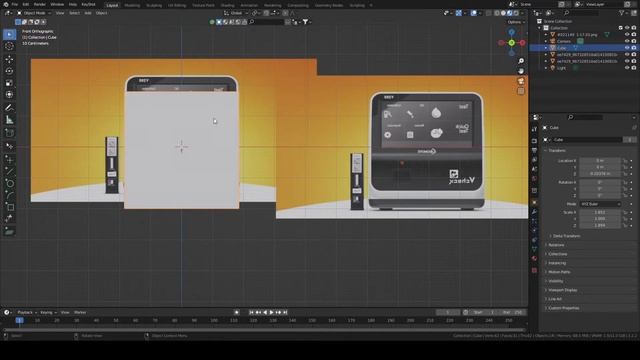640x360 pixels.
Task: Open the Modifiers properties wrench icon
Action: tap(534, 212)
